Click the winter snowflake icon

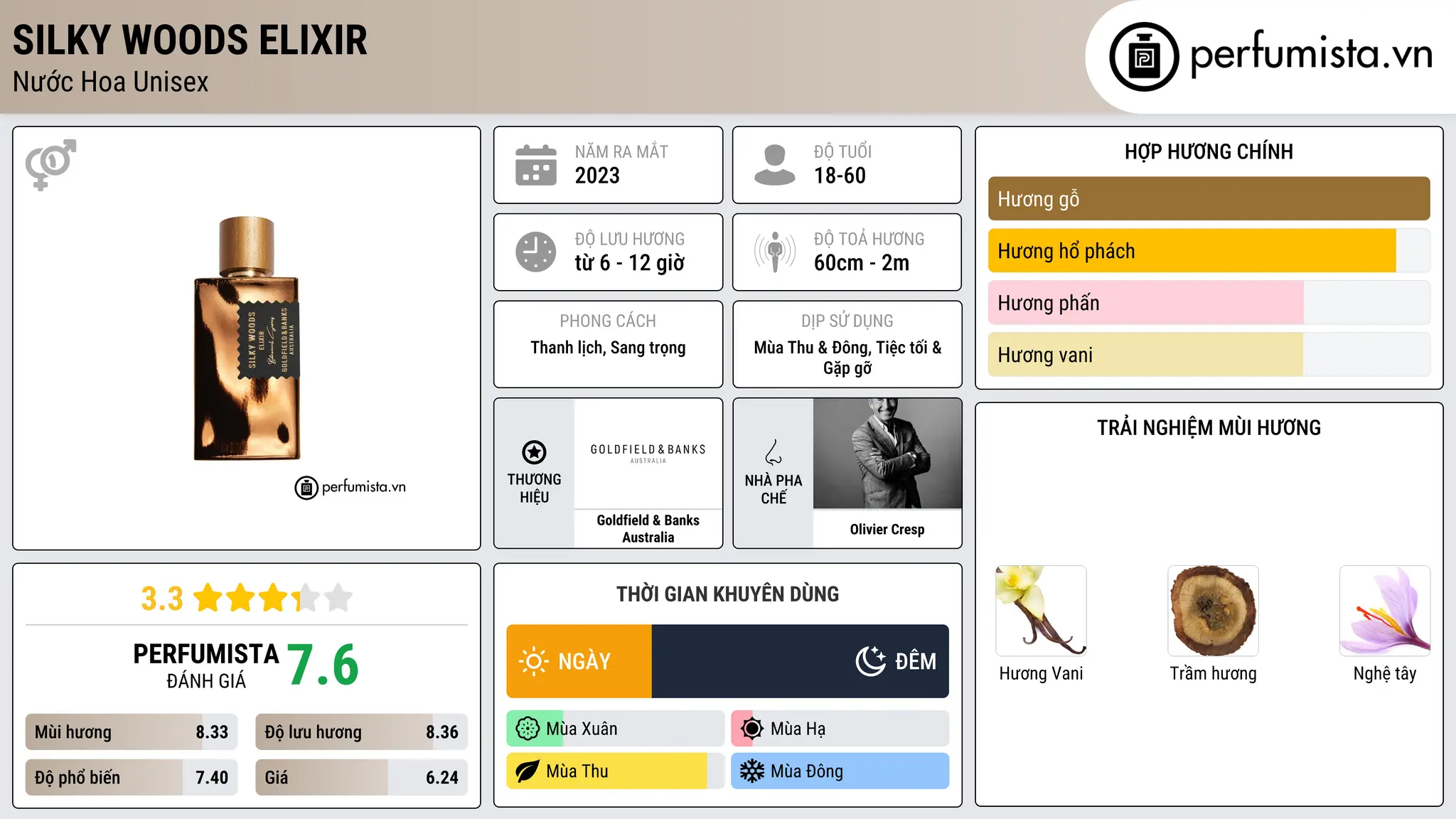pos(752,771)
